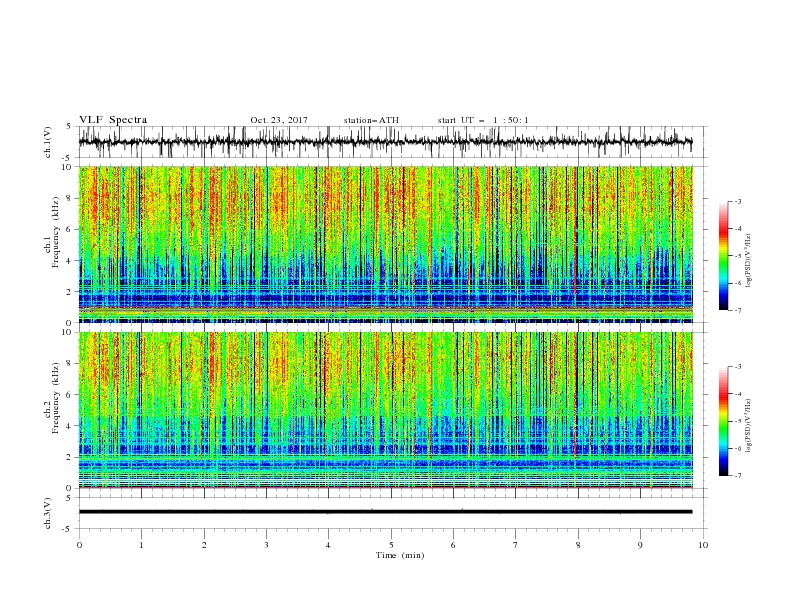The image size is (792, 612).
Task: Click the upper colorbar label 'log(PSD)(V²/Hz)'
Action: [748, 261]
